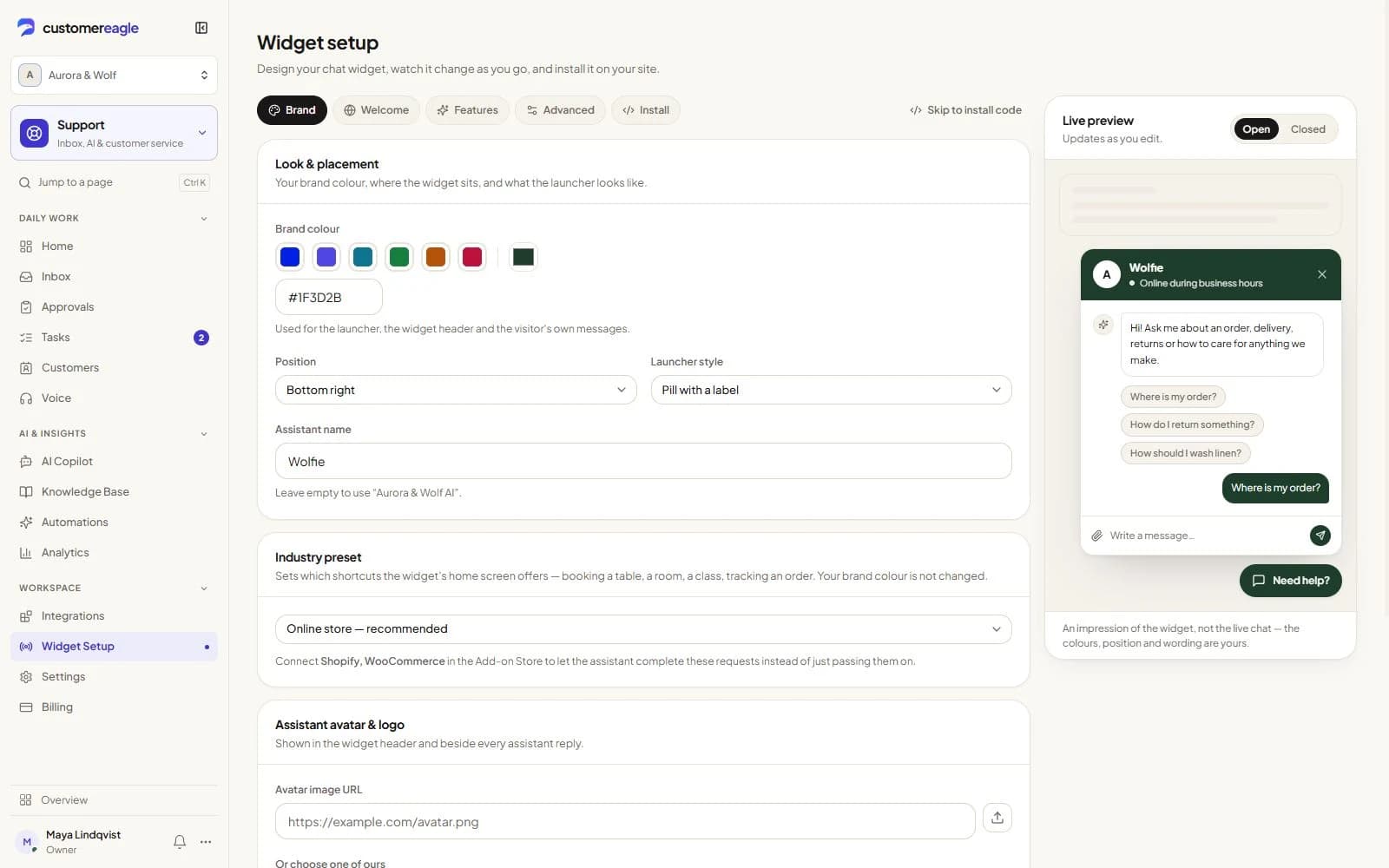Open the Position dropdown
Viewport: 1389px width, 868px height.
(x=456, y=390)
